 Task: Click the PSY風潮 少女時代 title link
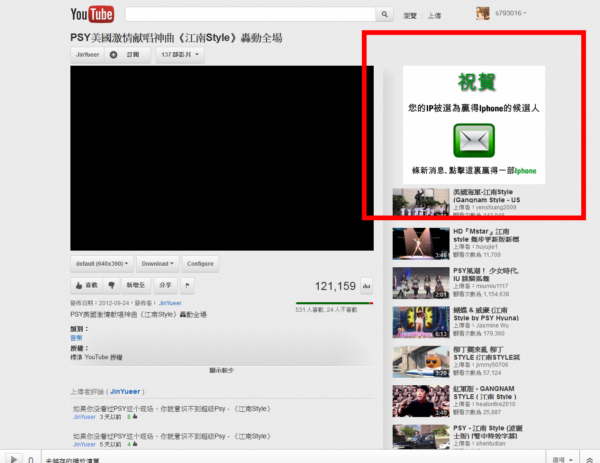click(x=486, y=274)
